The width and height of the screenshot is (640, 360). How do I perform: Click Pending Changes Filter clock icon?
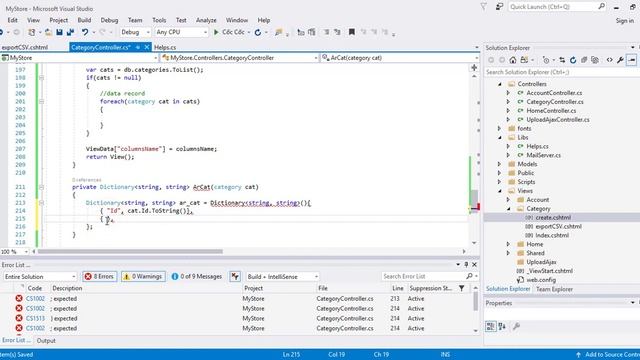click(546, 60)
